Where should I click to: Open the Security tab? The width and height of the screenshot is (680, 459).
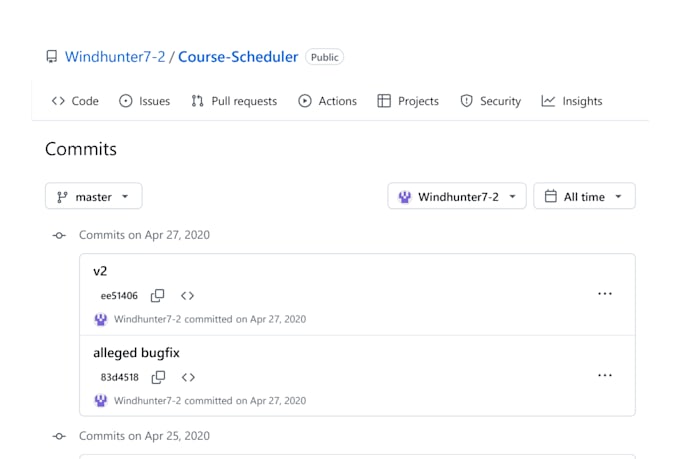point(490,101)
